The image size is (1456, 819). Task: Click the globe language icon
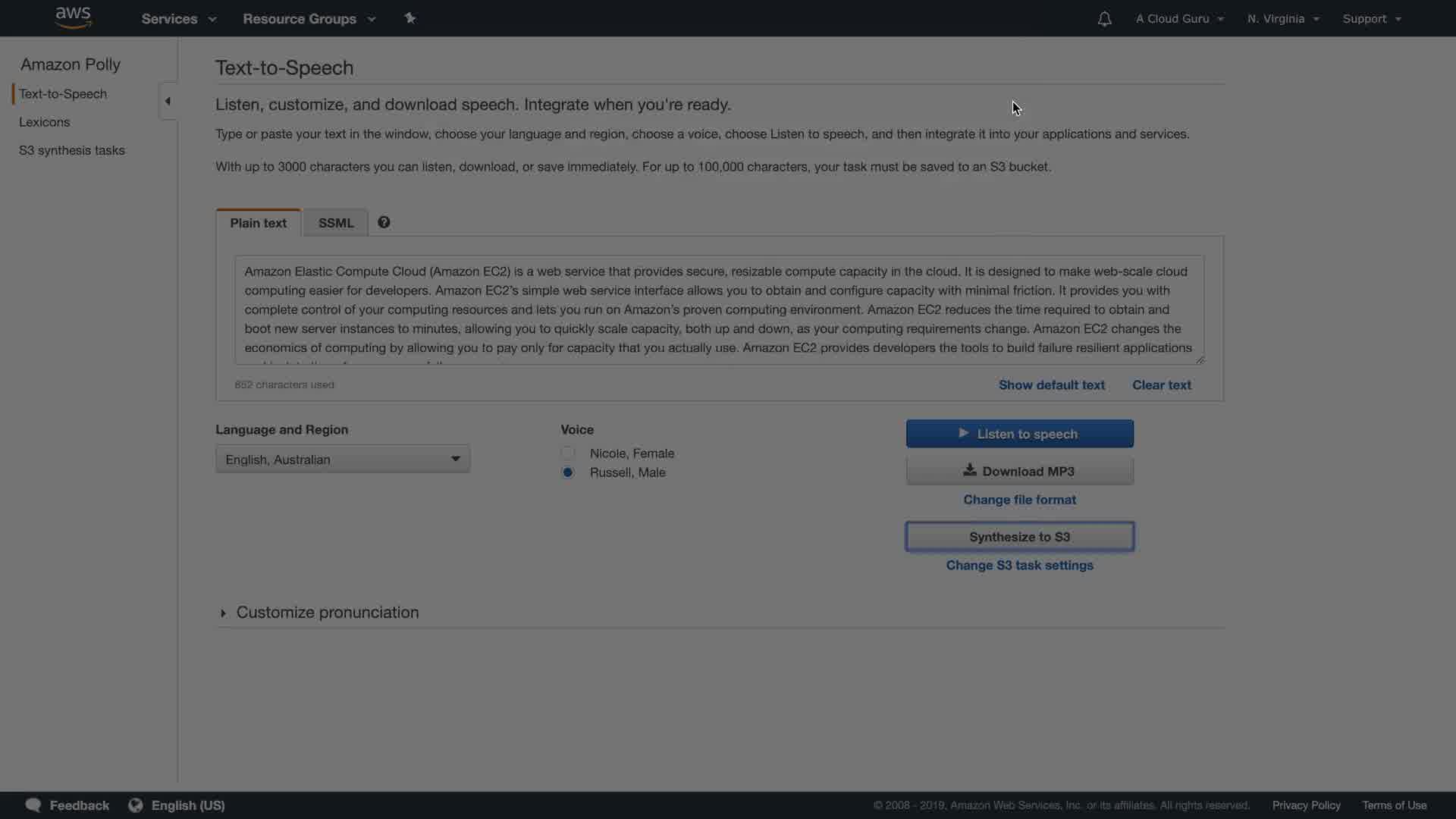coord(135,805)
